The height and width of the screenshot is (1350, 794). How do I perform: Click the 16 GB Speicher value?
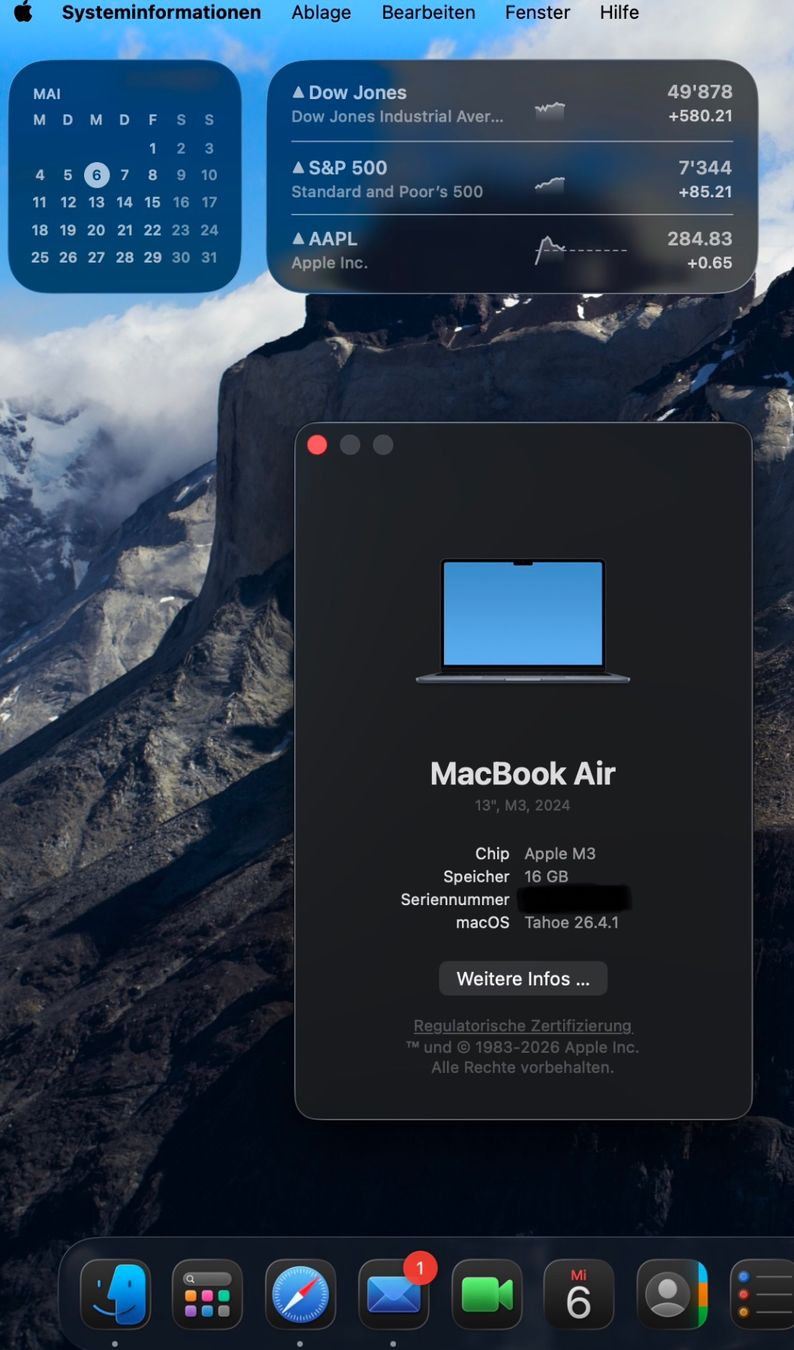546,876
